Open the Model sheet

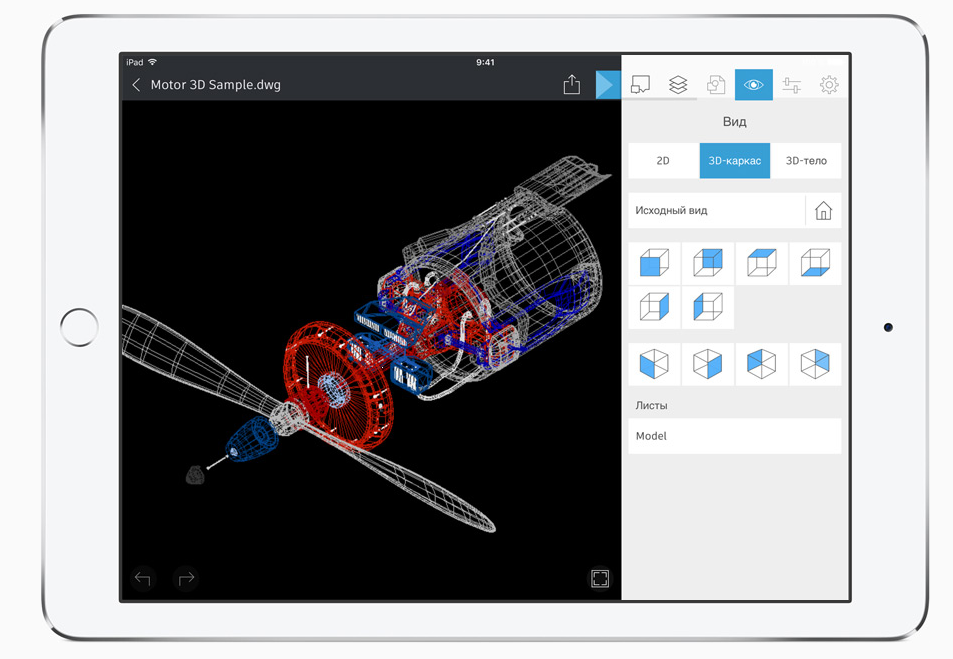[735, 436]
